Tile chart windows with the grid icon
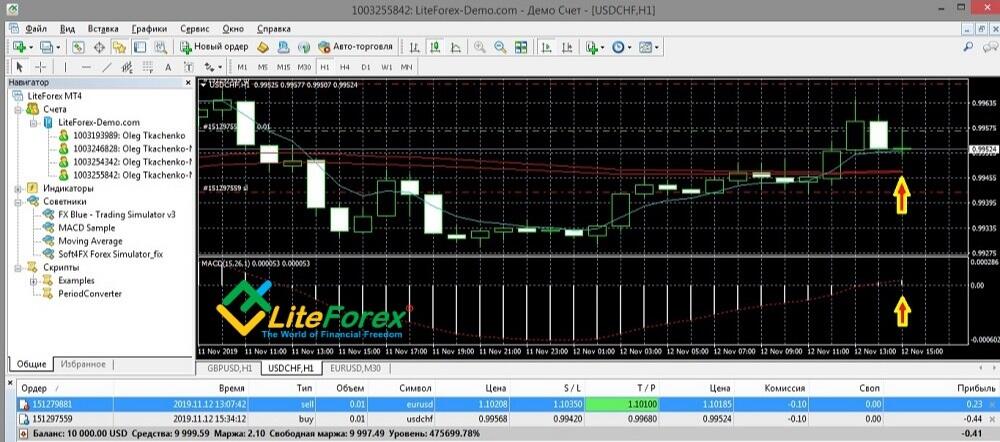1000x442 pixels. (521, 47)
